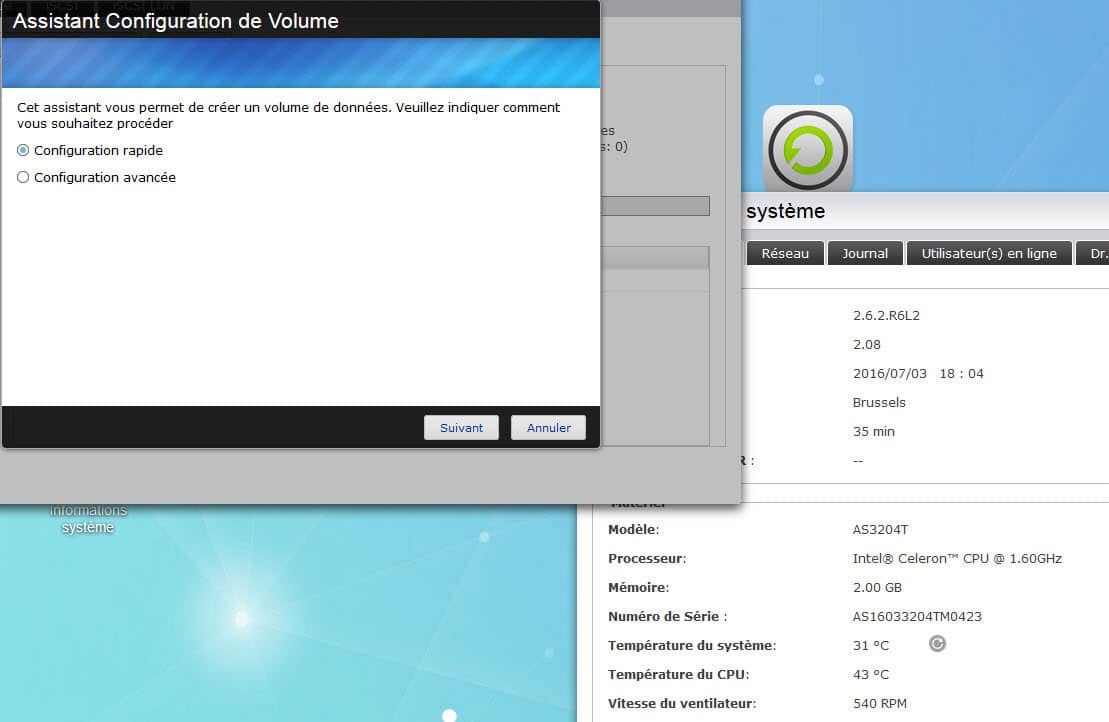Viewport: 1109px width, 722px height.
Task: Open the Réseau tab
Action: [x=785, y=253]
